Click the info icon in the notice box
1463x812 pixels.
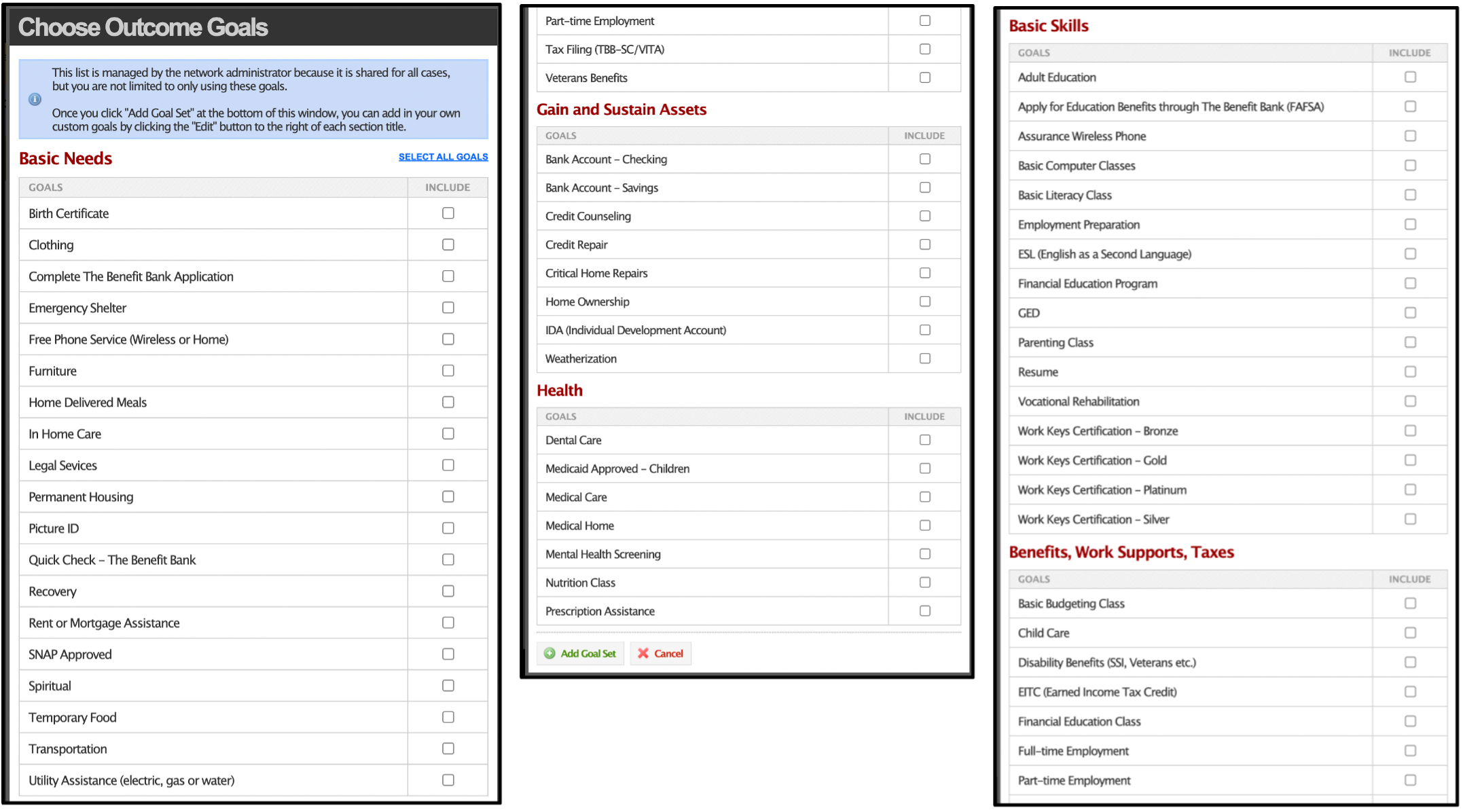tap(34, 99)
